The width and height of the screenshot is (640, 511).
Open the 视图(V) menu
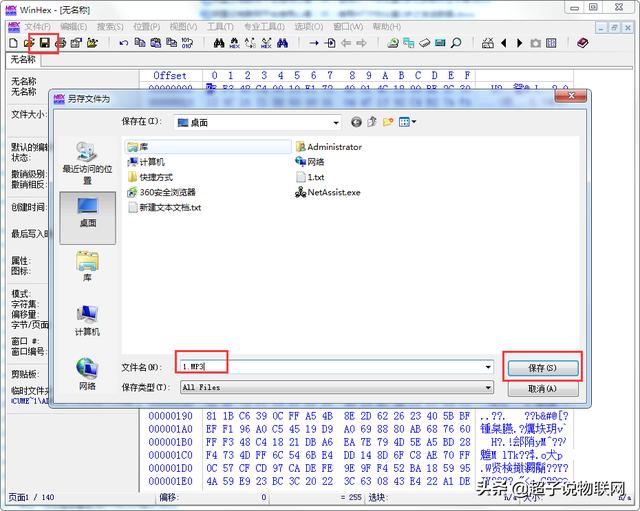click(183, 27)
